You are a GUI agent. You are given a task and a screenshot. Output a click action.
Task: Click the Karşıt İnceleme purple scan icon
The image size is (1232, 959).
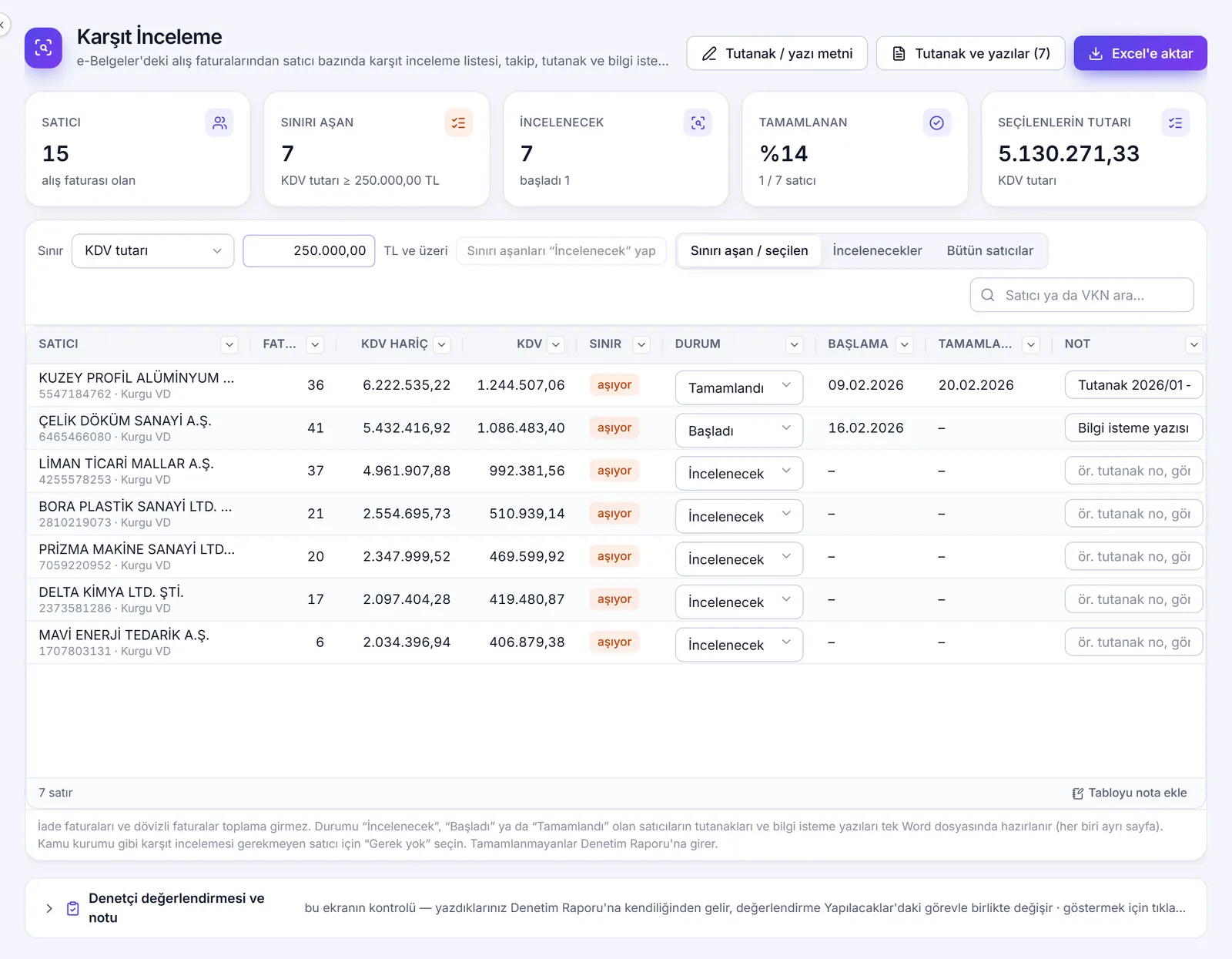(x=43, y=48)
